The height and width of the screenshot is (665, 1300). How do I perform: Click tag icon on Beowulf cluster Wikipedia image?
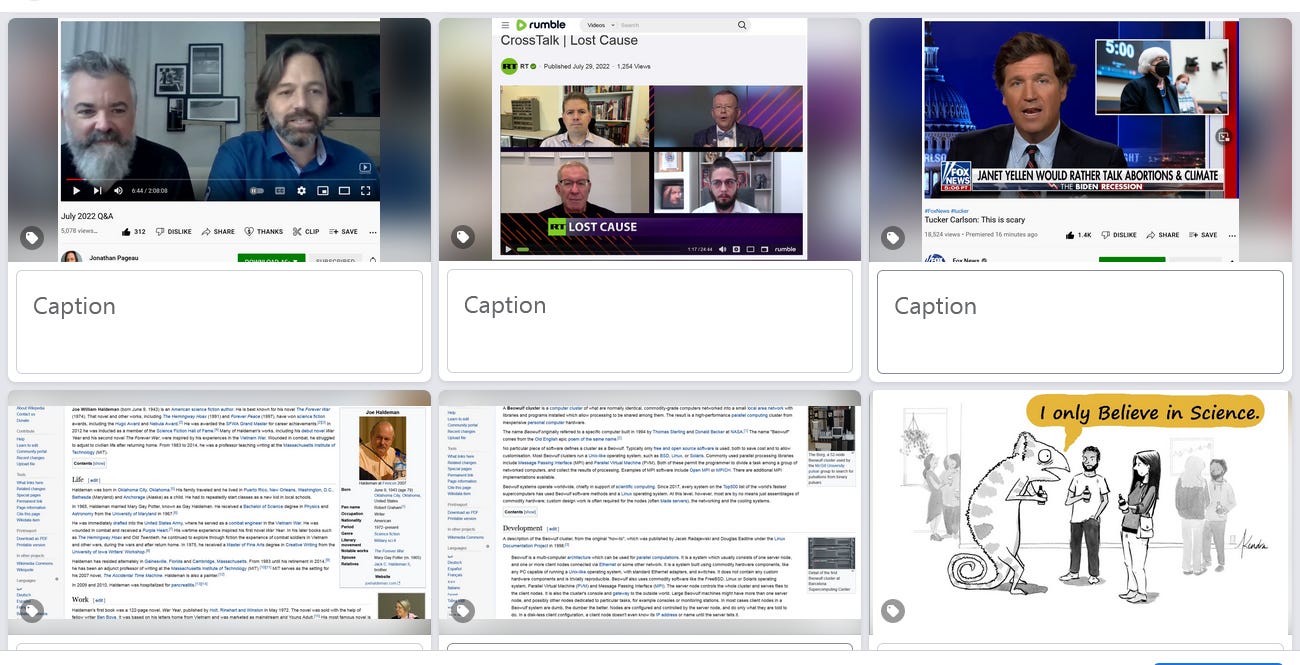pos(462,610)
